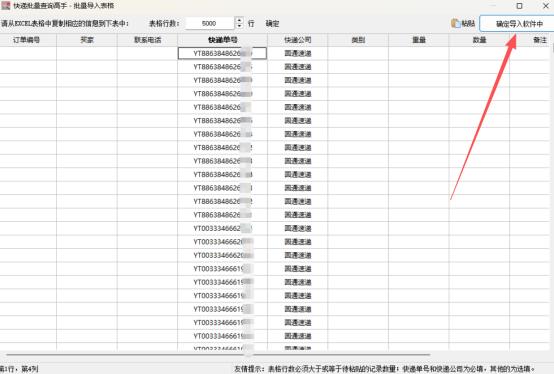Viewport: 554px width, 374px height.
Task: Select the 快递公司 column header
Action: [297, 40]
